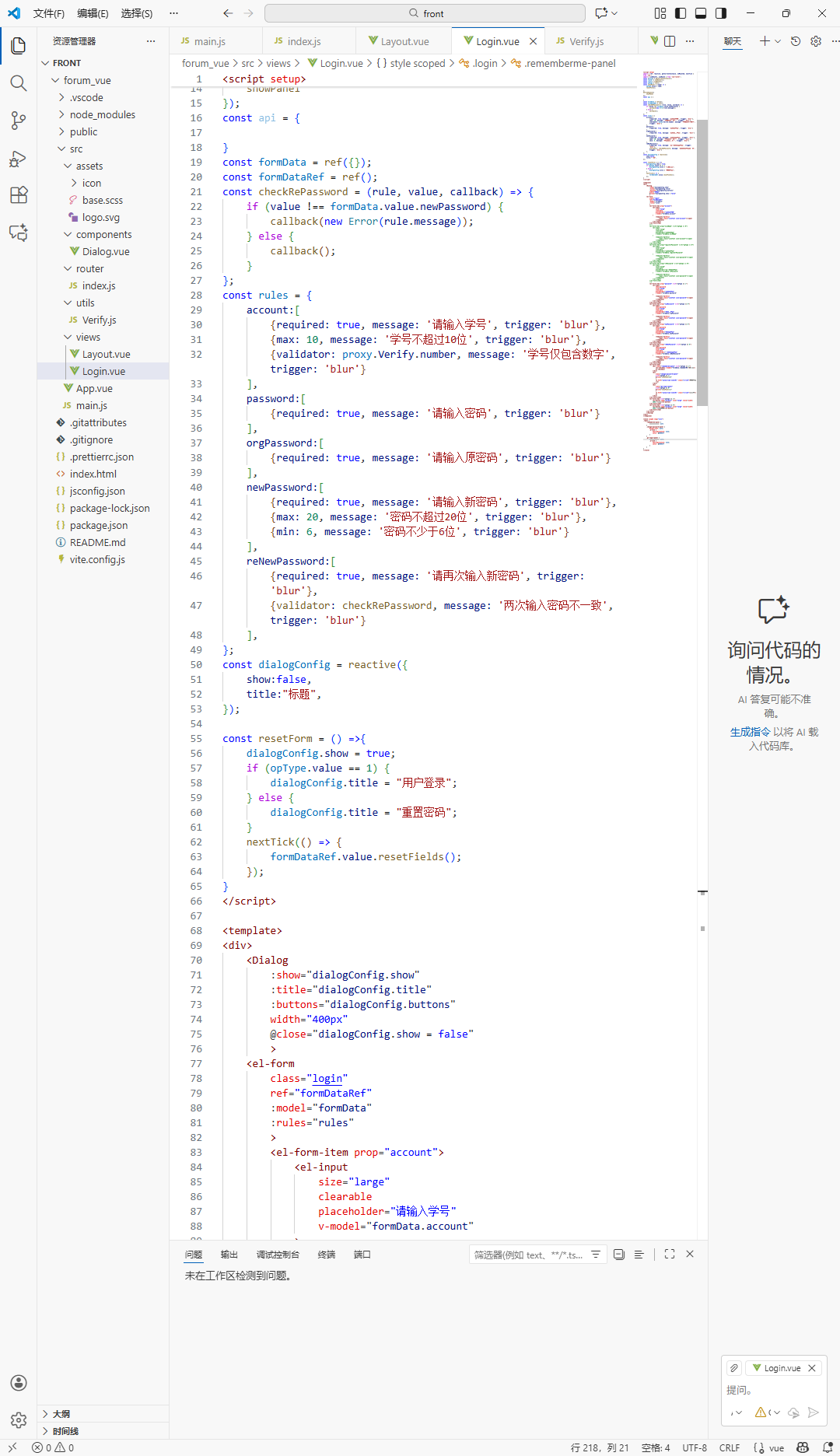The height and width of the screenshot is (1456, 840).
Task: Open the 选择(S) menu
Action: tap(136, 13)
